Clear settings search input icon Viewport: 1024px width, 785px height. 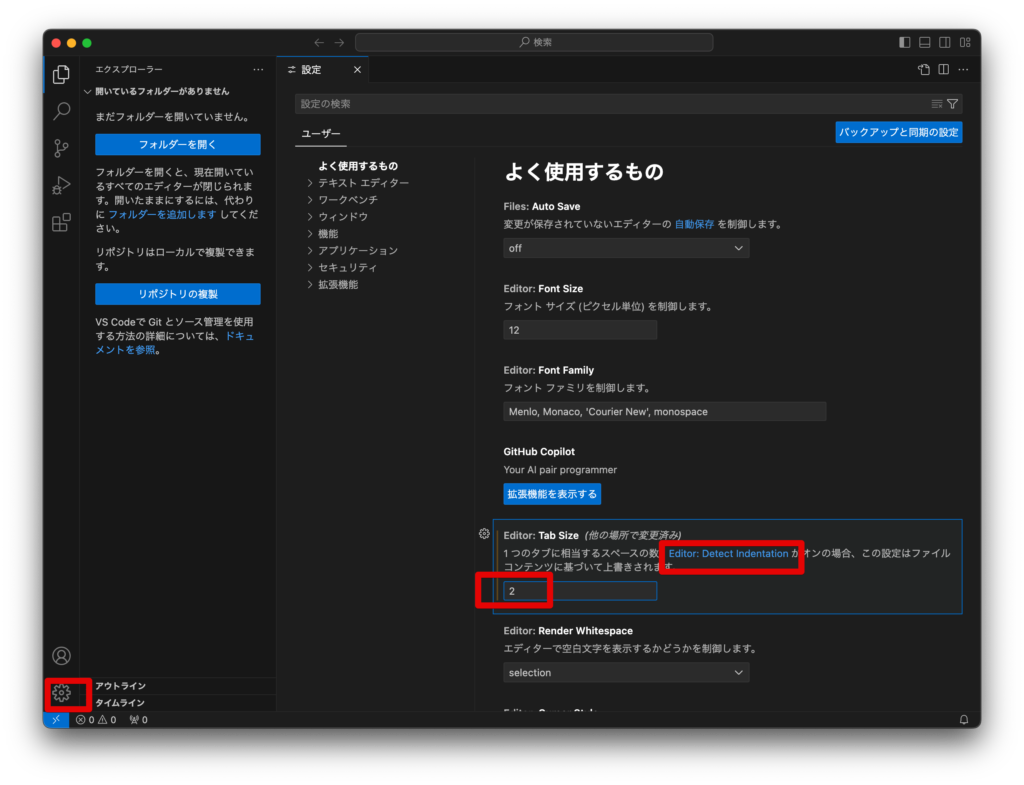coord(936,104)
